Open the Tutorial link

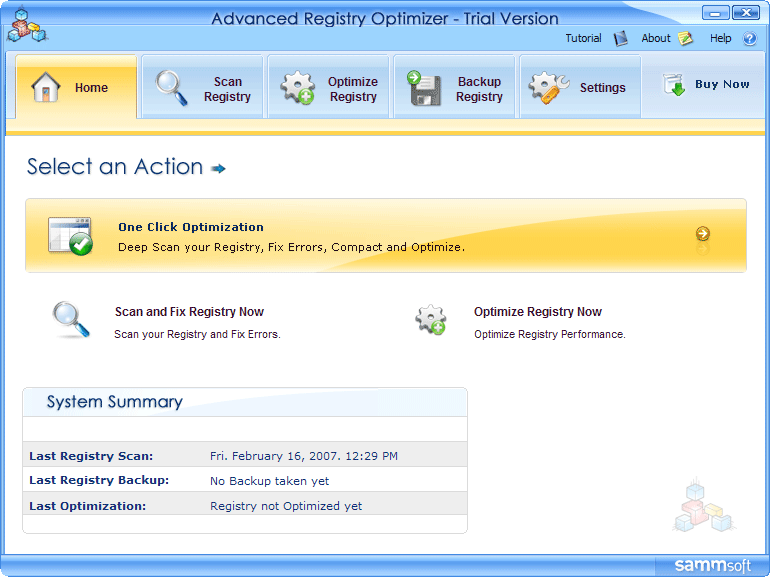[583, 38]
